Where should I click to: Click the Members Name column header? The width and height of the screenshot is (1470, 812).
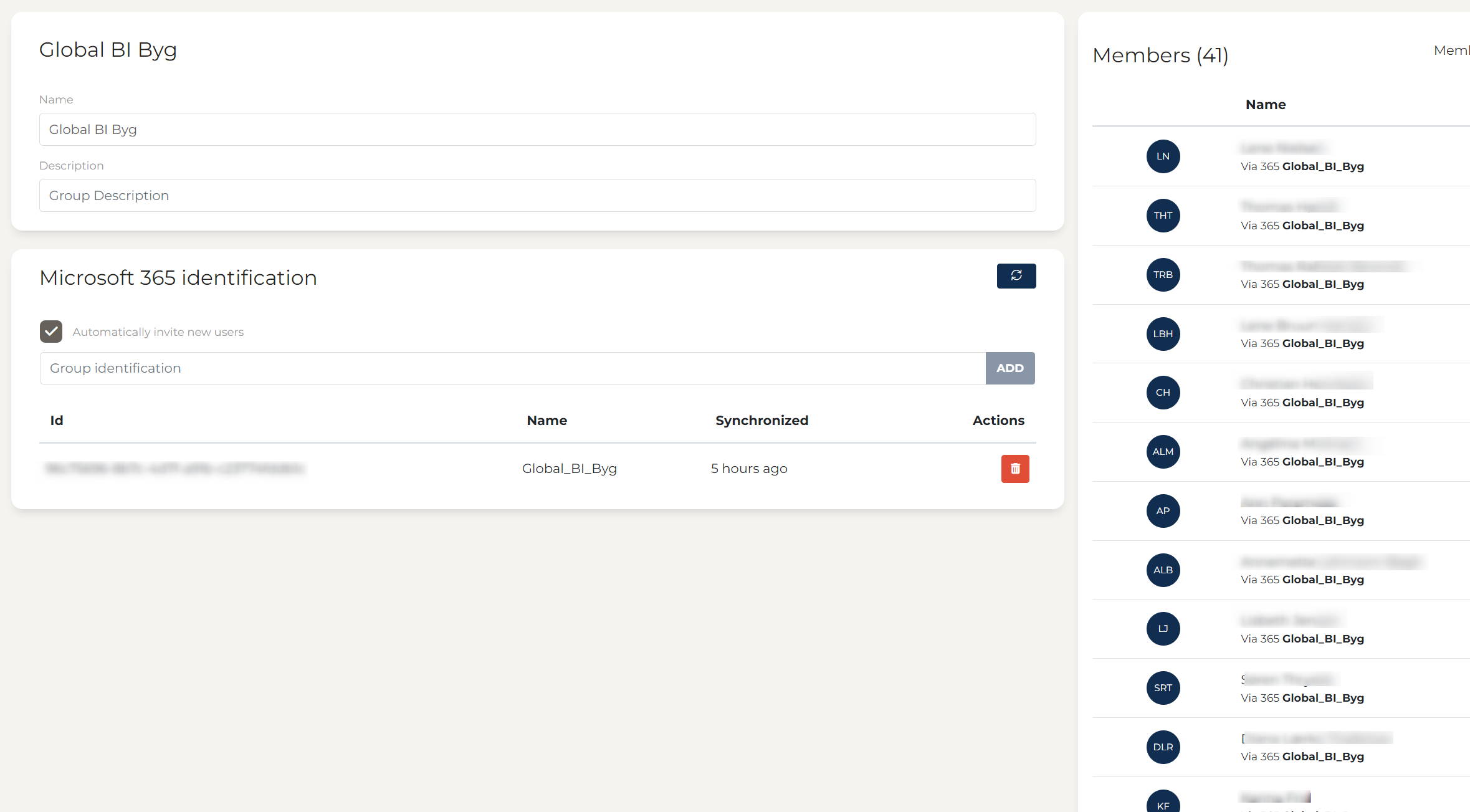(1265, 105)
